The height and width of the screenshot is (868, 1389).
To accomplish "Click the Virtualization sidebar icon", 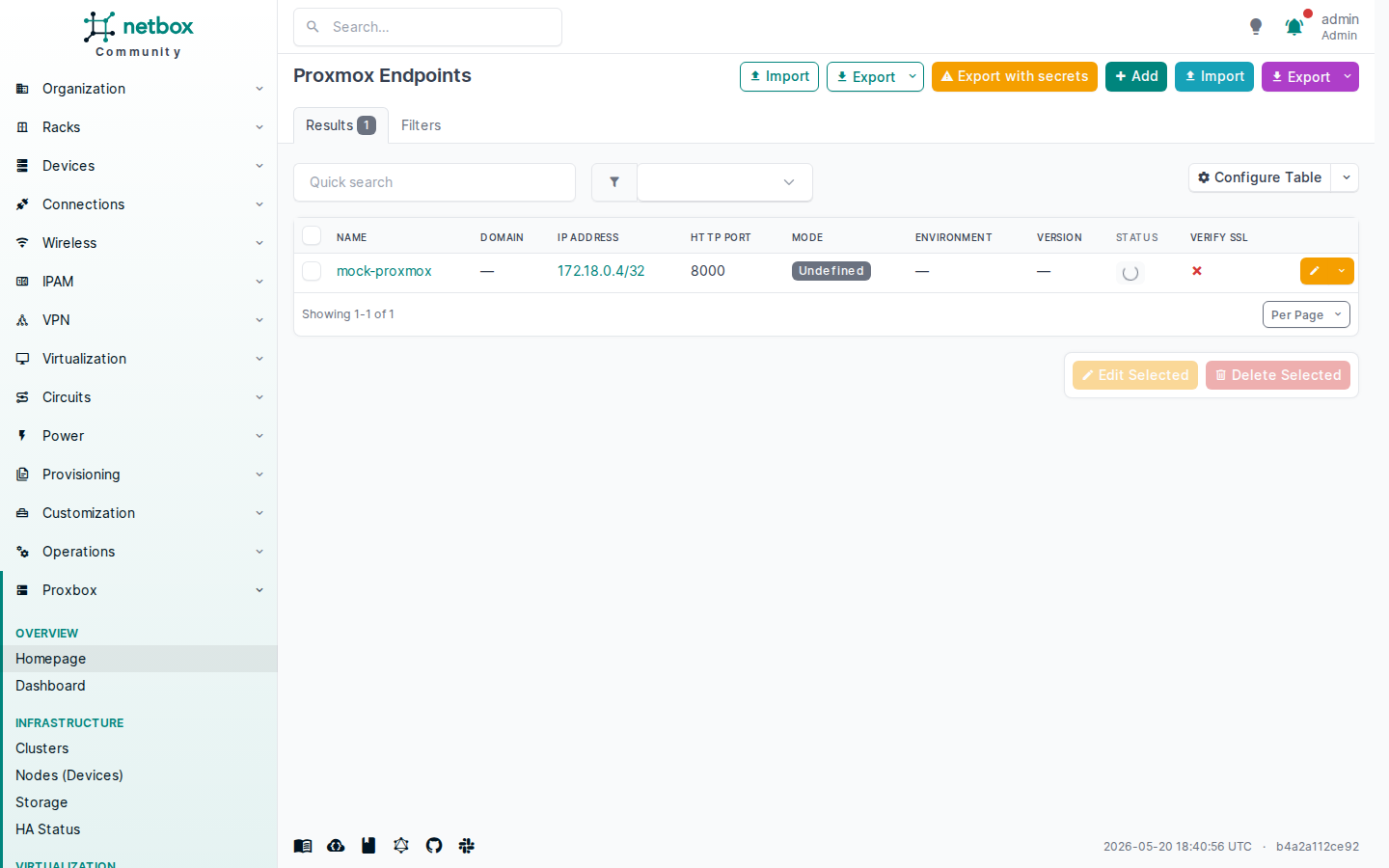I will [22, 359].
